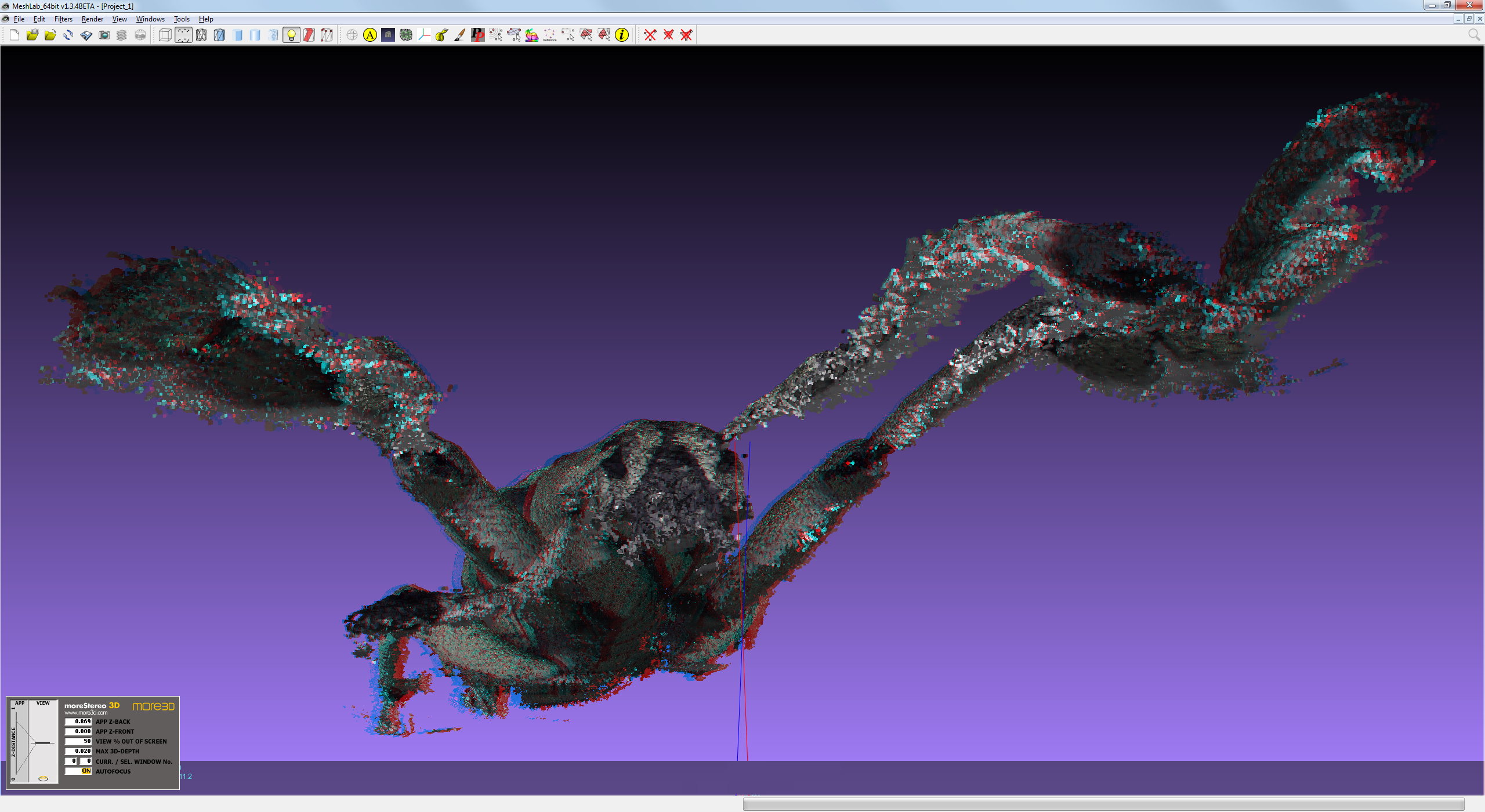
Task: Click the more3D yellow logo
Action: pyautogui.click(x=153, y=706)
